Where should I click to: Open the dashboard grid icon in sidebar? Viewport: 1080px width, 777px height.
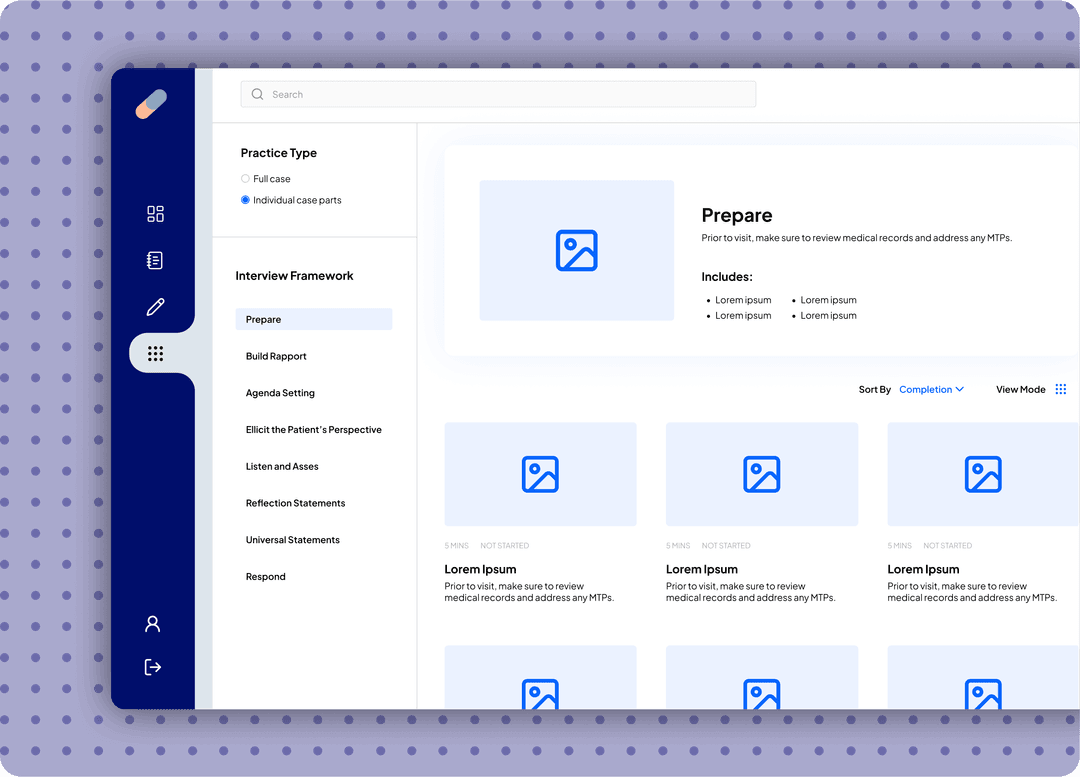tap(155, 214)
